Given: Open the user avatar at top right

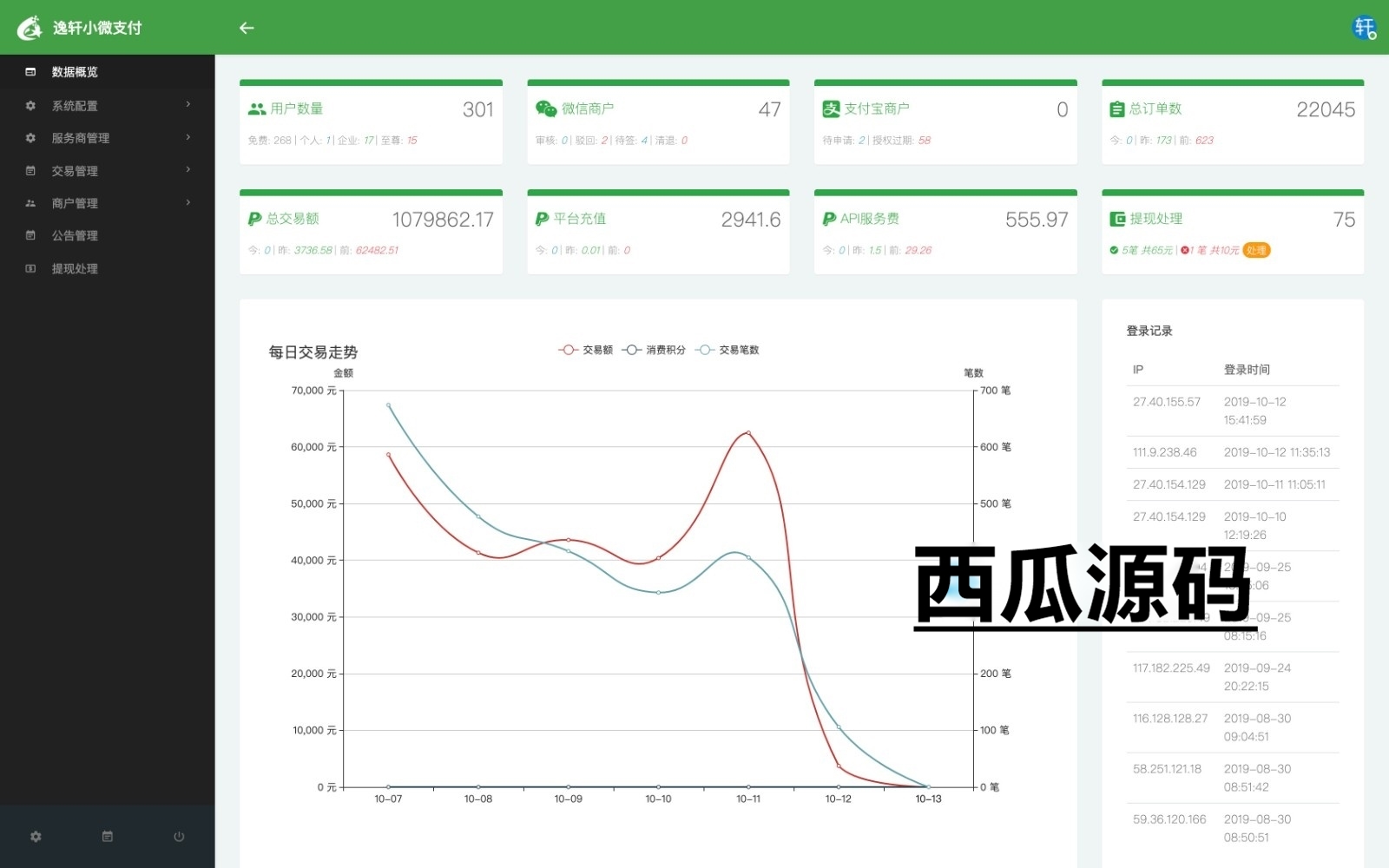Looking at the screenshot, I should pos(1365,28).
